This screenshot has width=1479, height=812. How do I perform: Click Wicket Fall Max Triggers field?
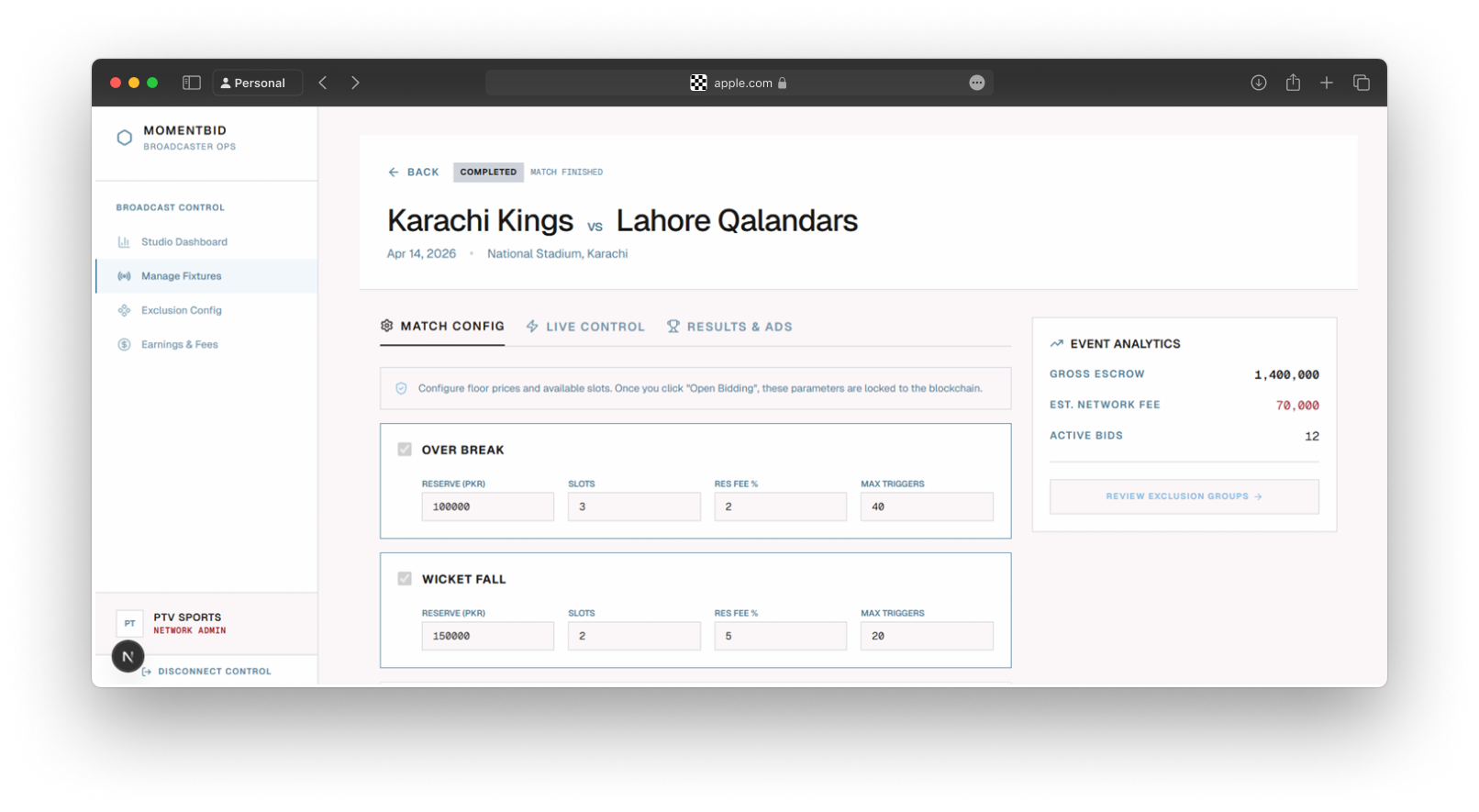[927, 636]
